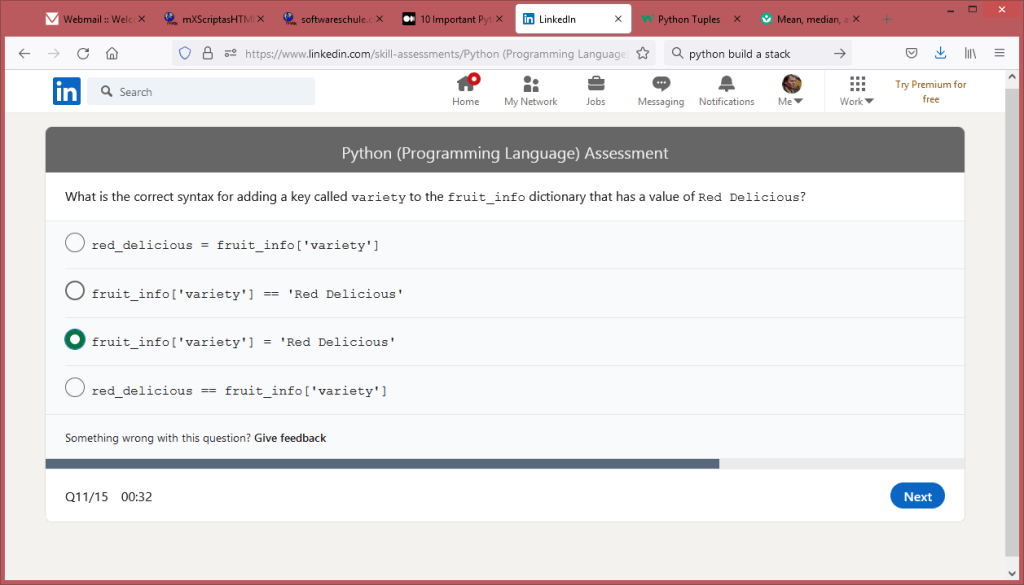Go to My Network icon
Screen dimensions: 1024x585
click(x=531, y=85)
